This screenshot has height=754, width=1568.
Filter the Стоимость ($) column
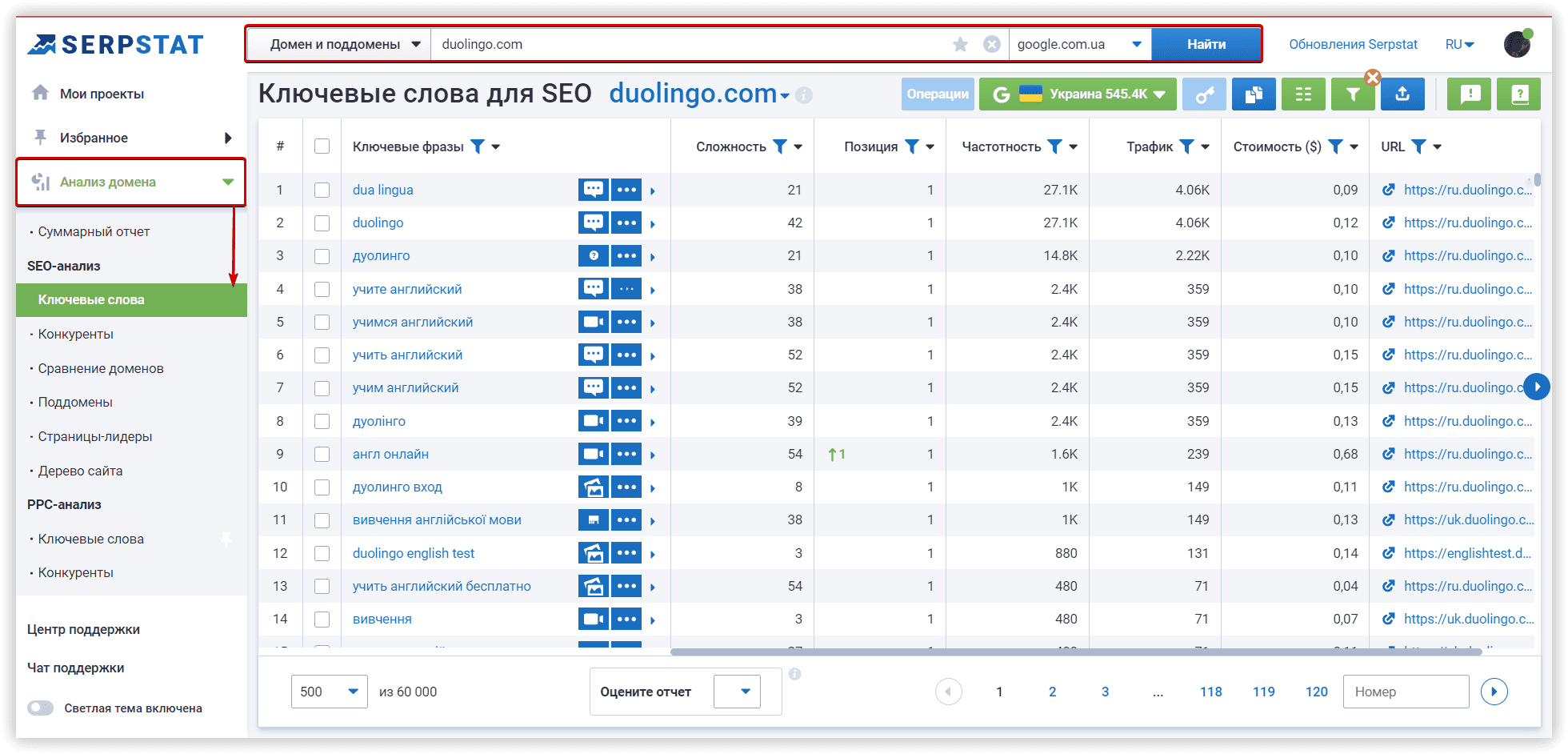pyautogui.click(x=1335, y=146)
